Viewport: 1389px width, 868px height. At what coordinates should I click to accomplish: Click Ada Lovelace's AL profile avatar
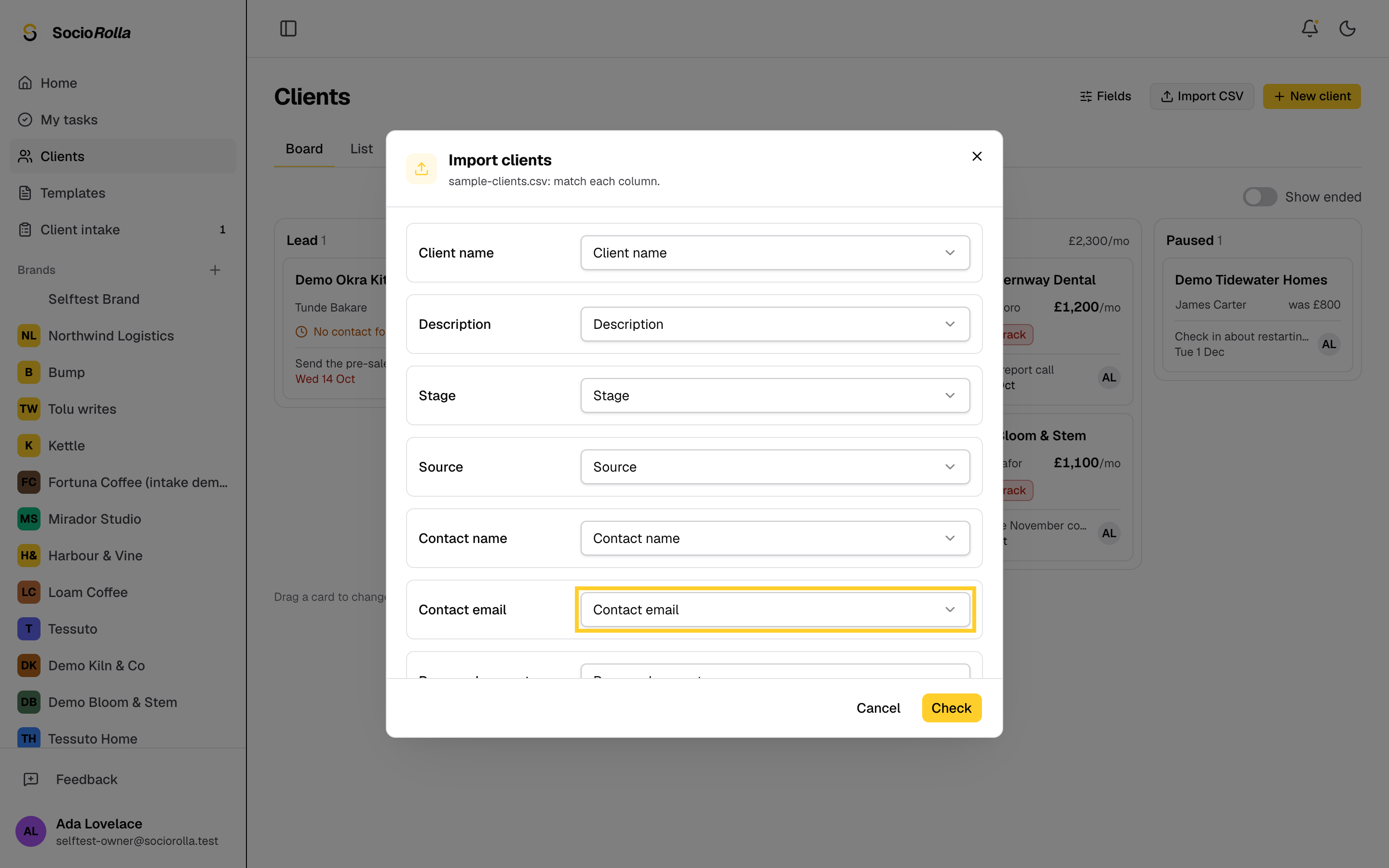click(30, 831)
